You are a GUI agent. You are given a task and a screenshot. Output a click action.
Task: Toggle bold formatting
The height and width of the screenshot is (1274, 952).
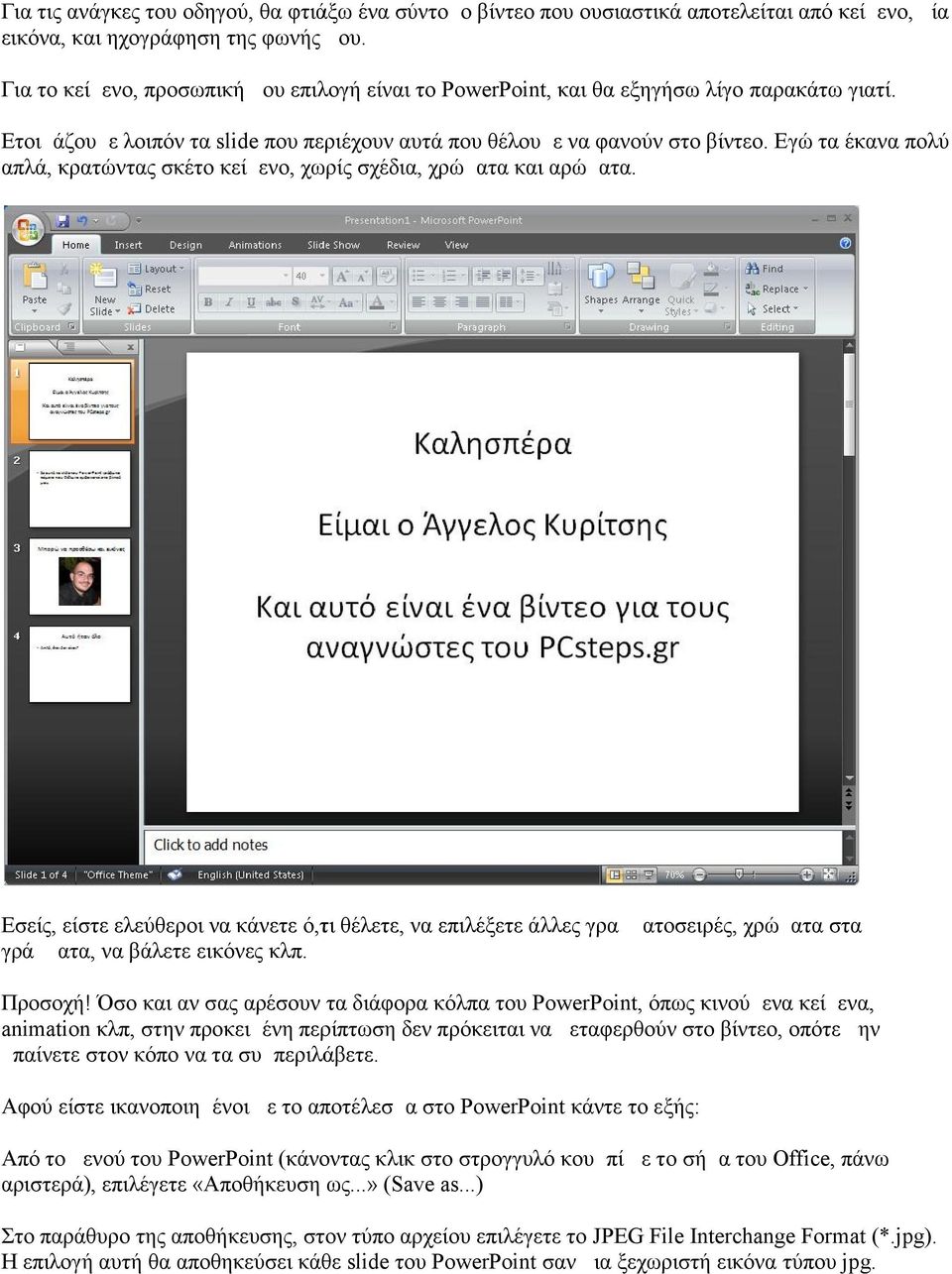(x=208, y=302)
